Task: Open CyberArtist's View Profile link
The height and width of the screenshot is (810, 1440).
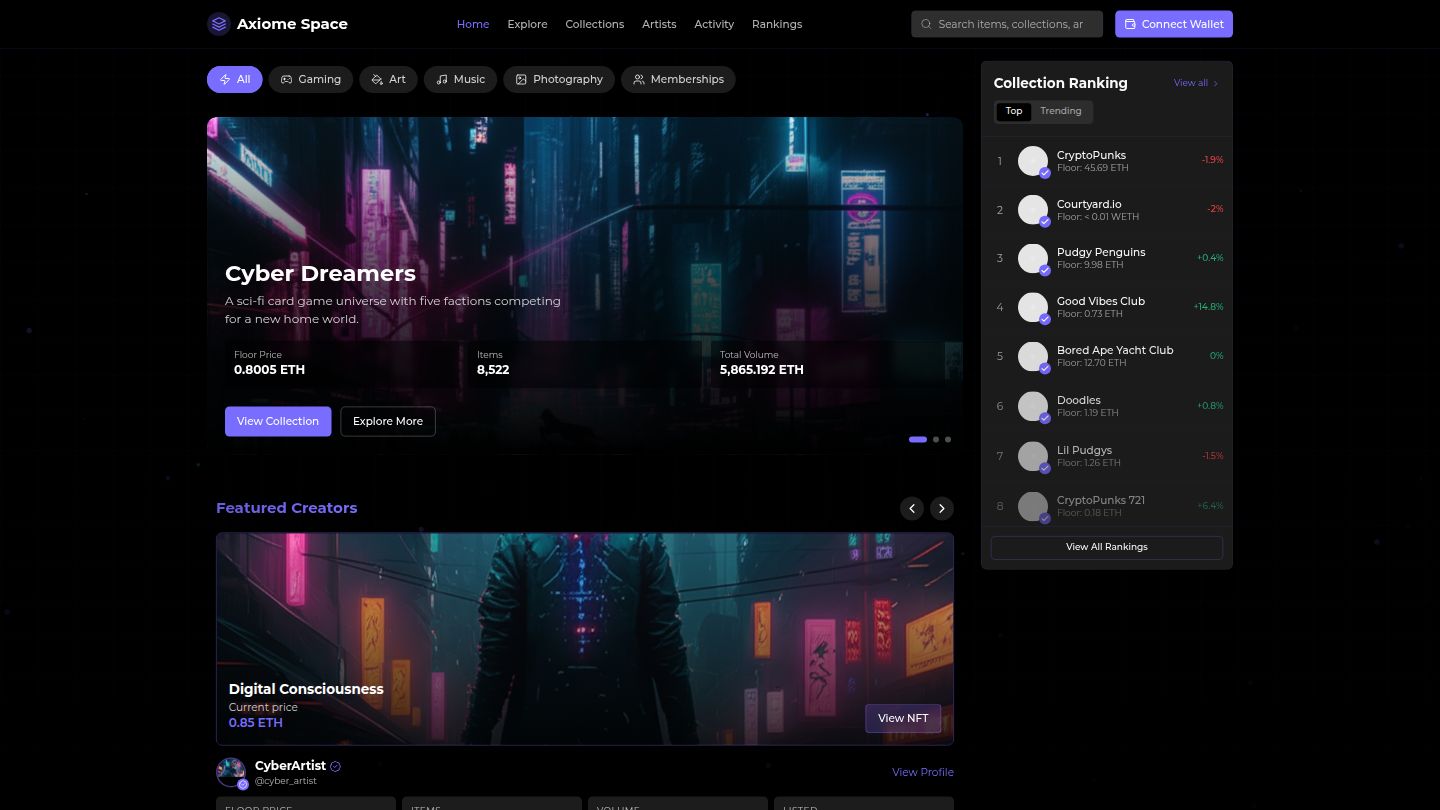Action: click(x=922, y=772)
